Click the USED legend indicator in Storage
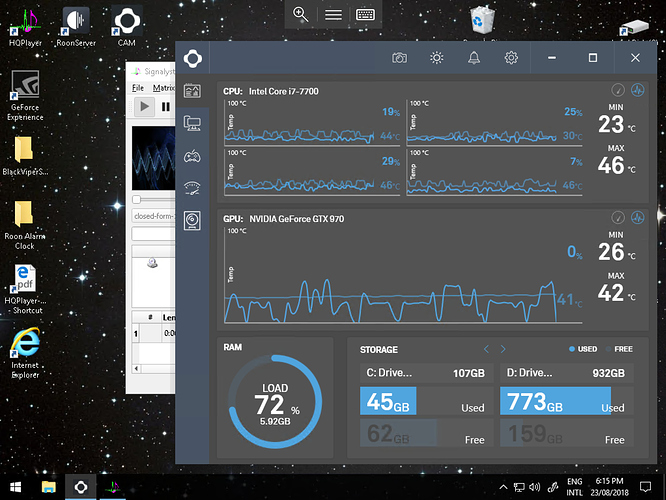This screenshot has height=500, width=666. tap(583, 349)
